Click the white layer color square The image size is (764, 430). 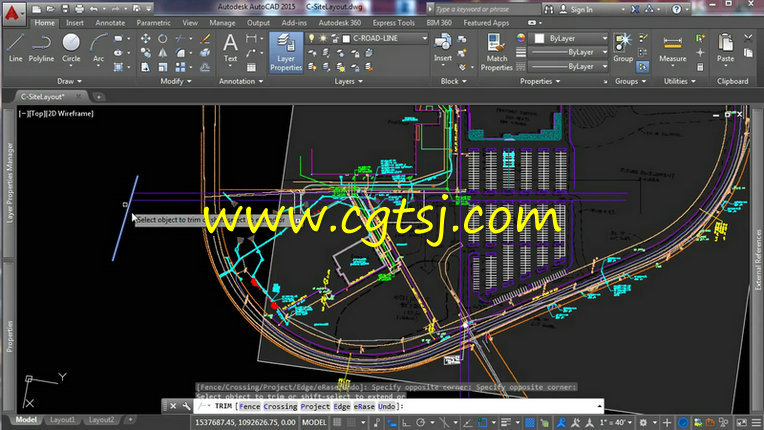pos(346,38)
